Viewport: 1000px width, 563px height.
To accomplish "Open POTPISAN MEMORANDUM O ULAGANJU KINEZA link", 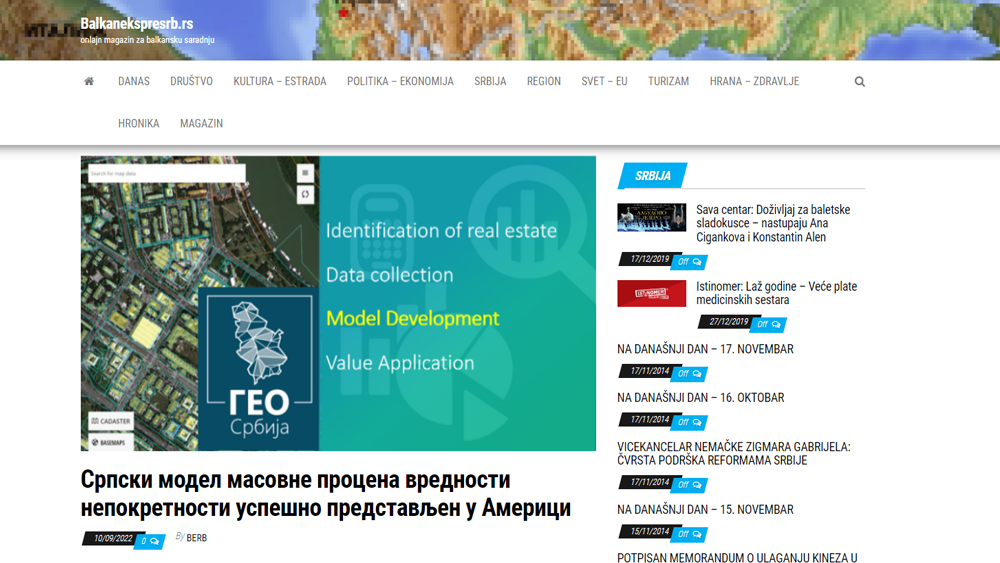I will (737, 558).
